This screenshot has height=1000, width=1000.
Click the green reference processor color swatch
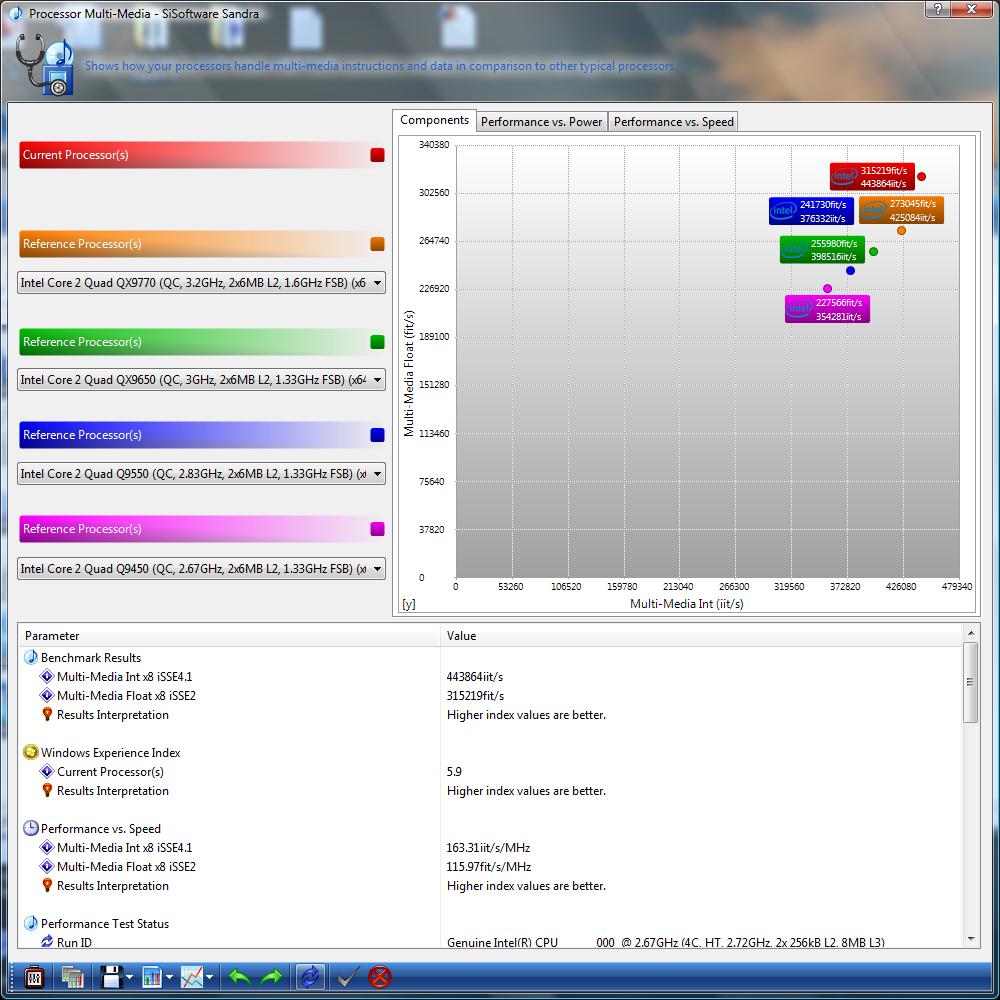pyautogui.click(x=378, y=342)
